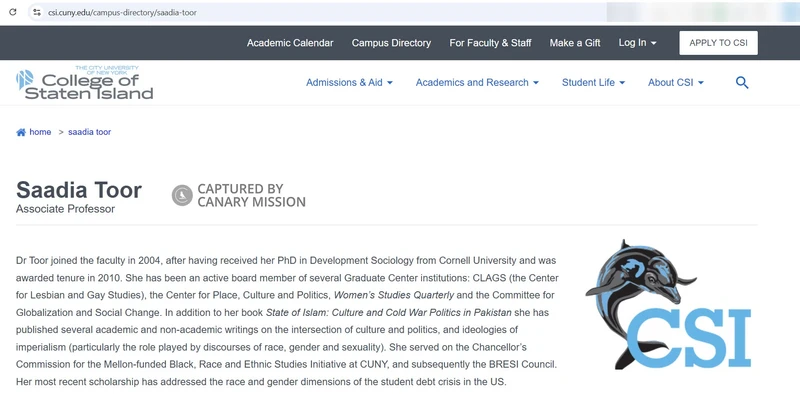Open the magnifying glass search icon
800x400 pixels.
pyautogui.click(x=742, y=82)
